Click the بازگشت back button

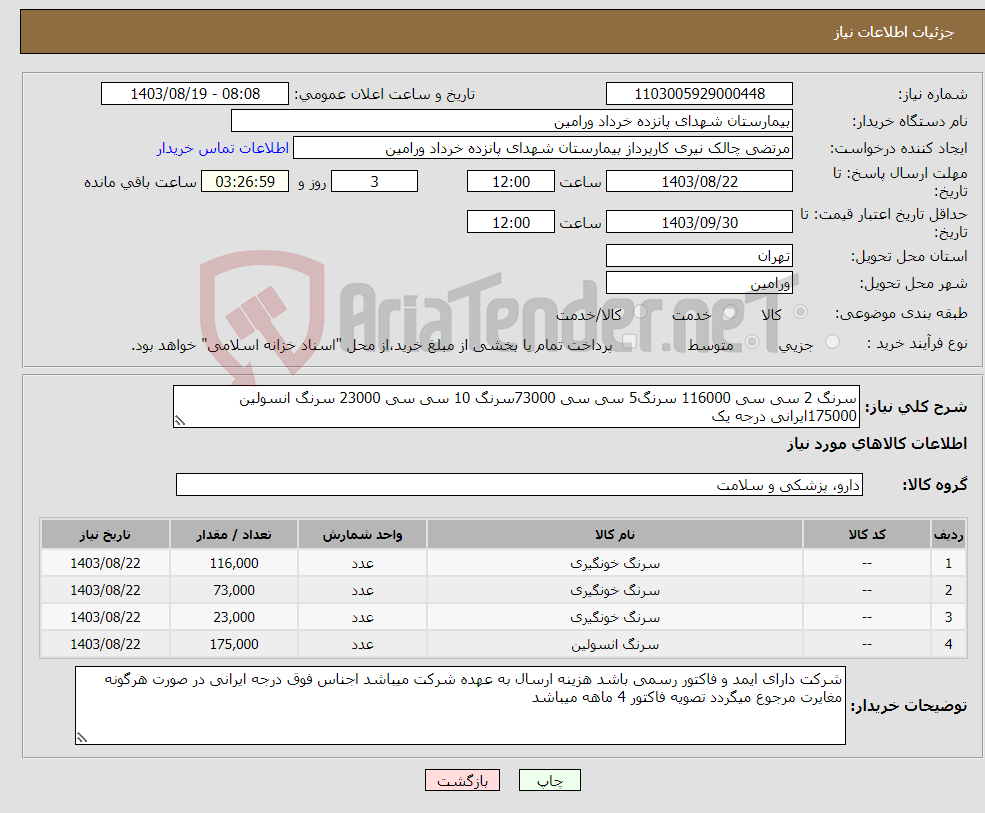pos(462,780)
